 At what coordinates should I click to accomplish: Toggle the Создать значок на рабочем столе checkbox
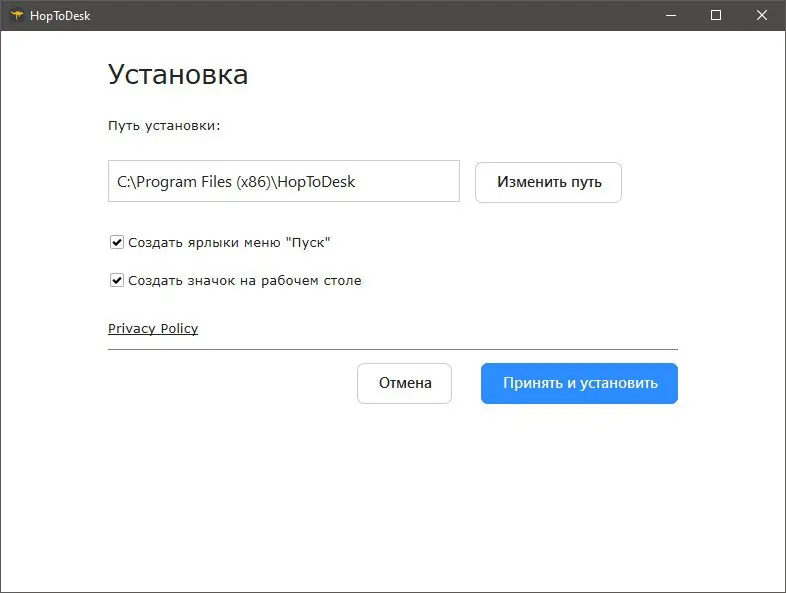pyautogui.click(x=117, y=281)
